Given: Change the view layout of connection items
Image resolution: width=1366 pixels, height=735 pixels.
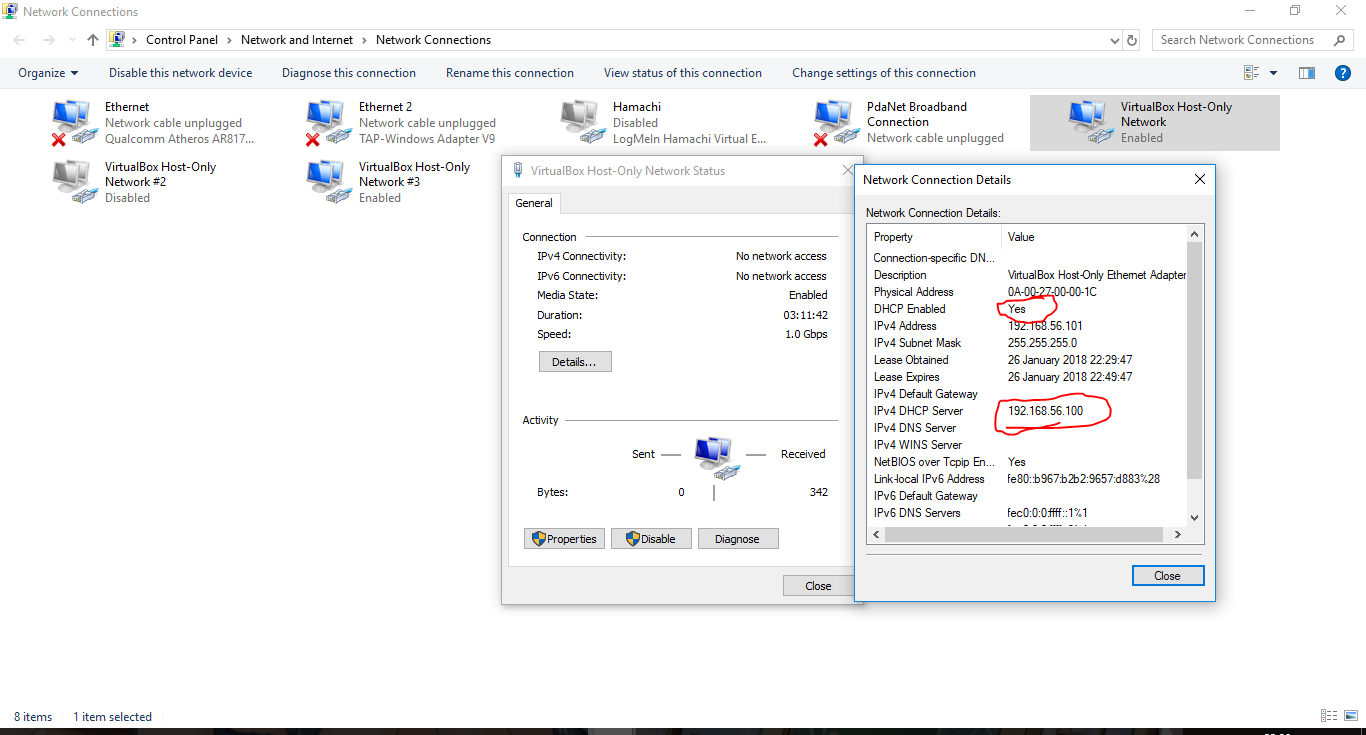Looking at the screenshot, I should coord(1251,72).
